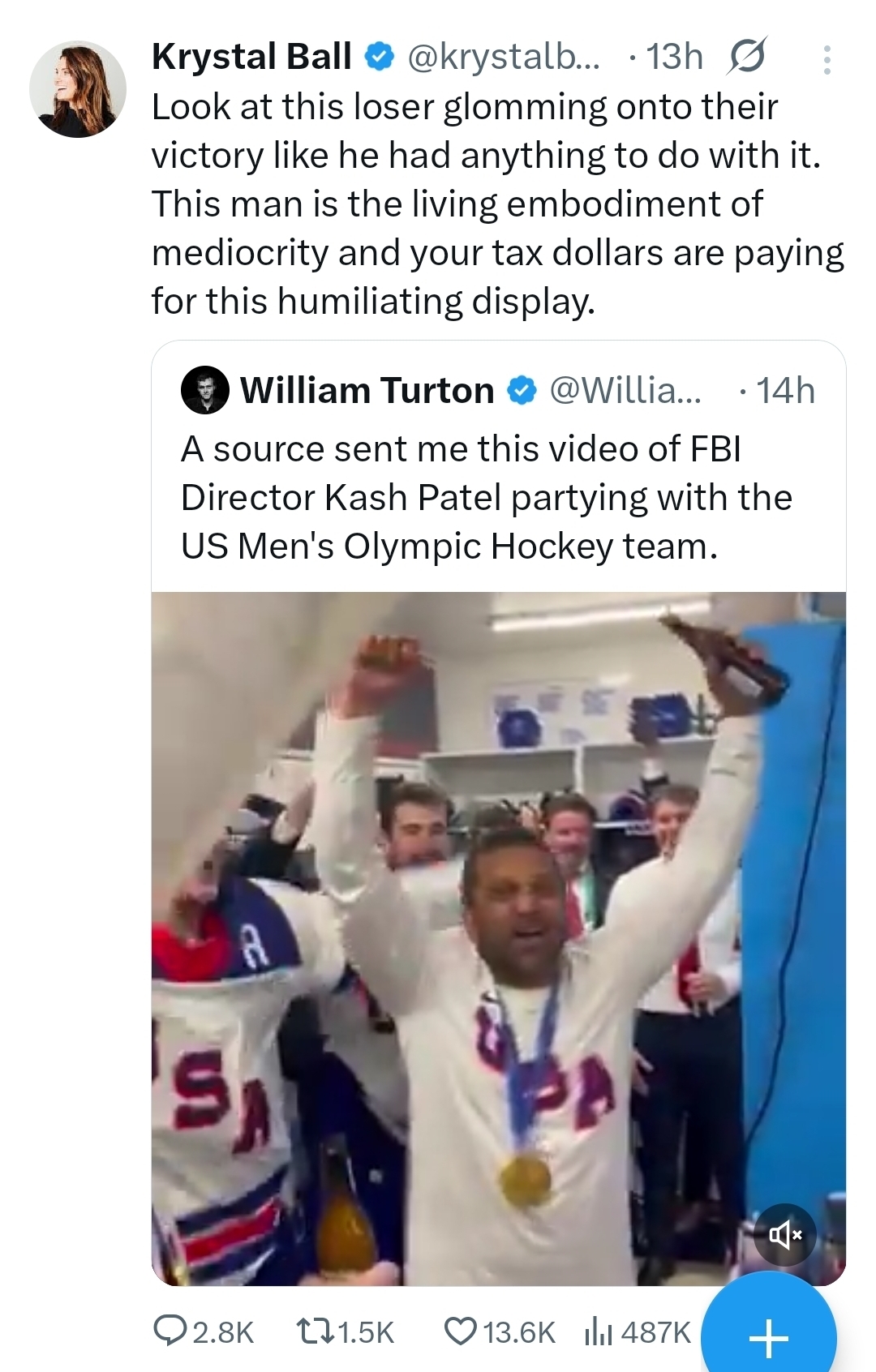Tap William Turton's verified badge
This screenshot has height=1372, width=876.
[522, 391]
